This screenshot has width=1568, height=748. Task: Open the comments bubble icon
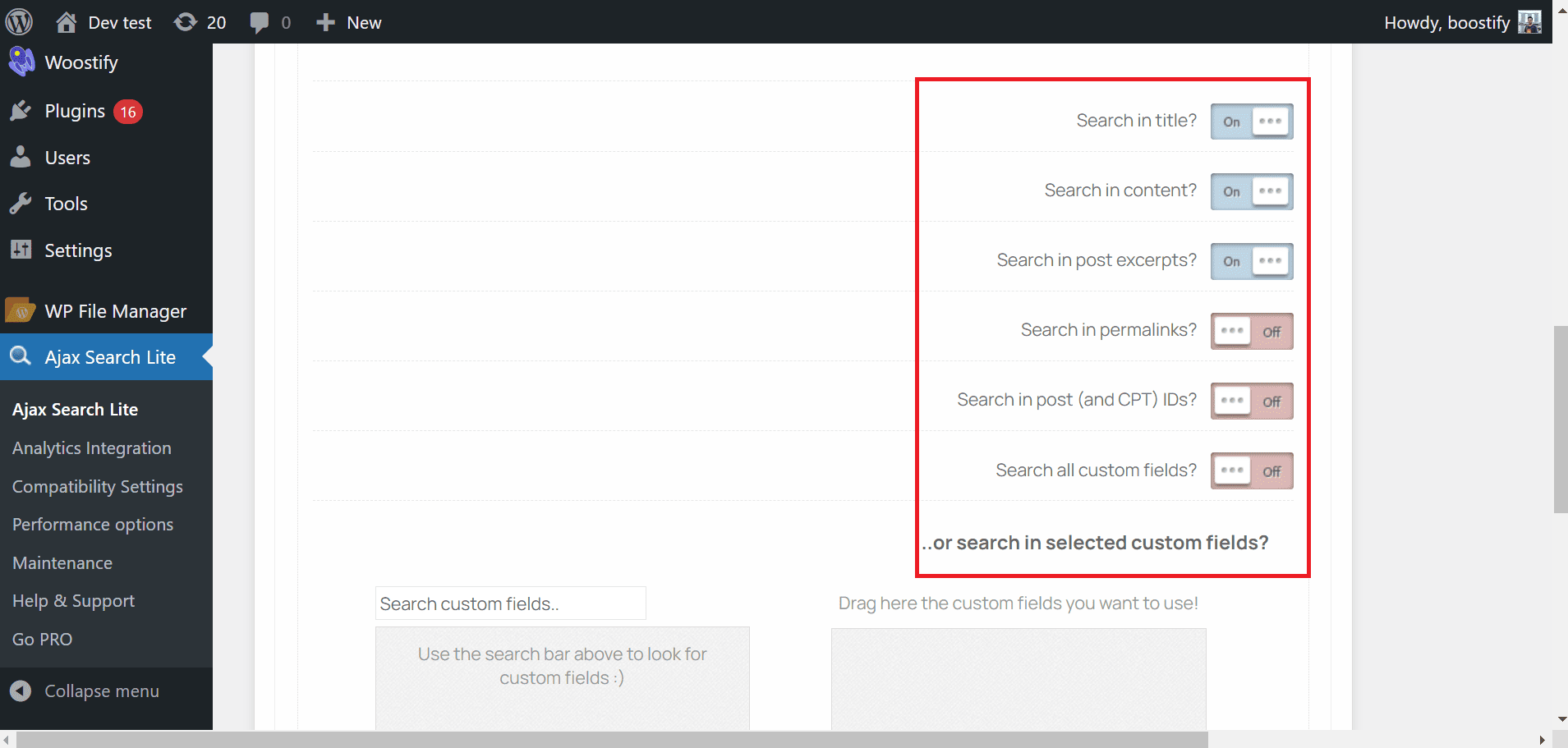(x=260, y=23)
